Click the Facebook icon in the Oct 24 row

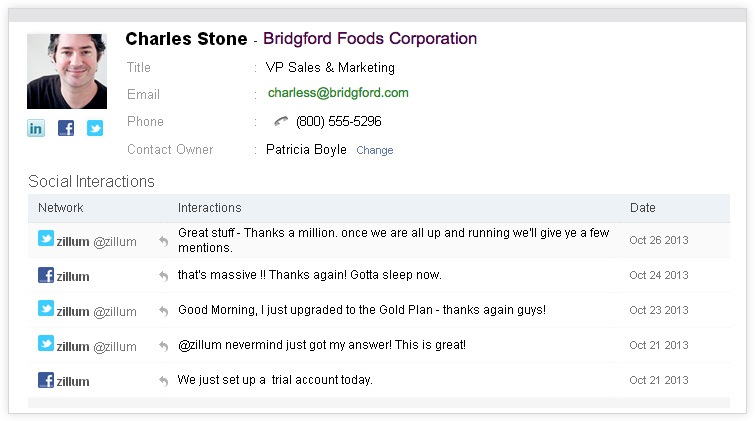(x=46, y=275)
